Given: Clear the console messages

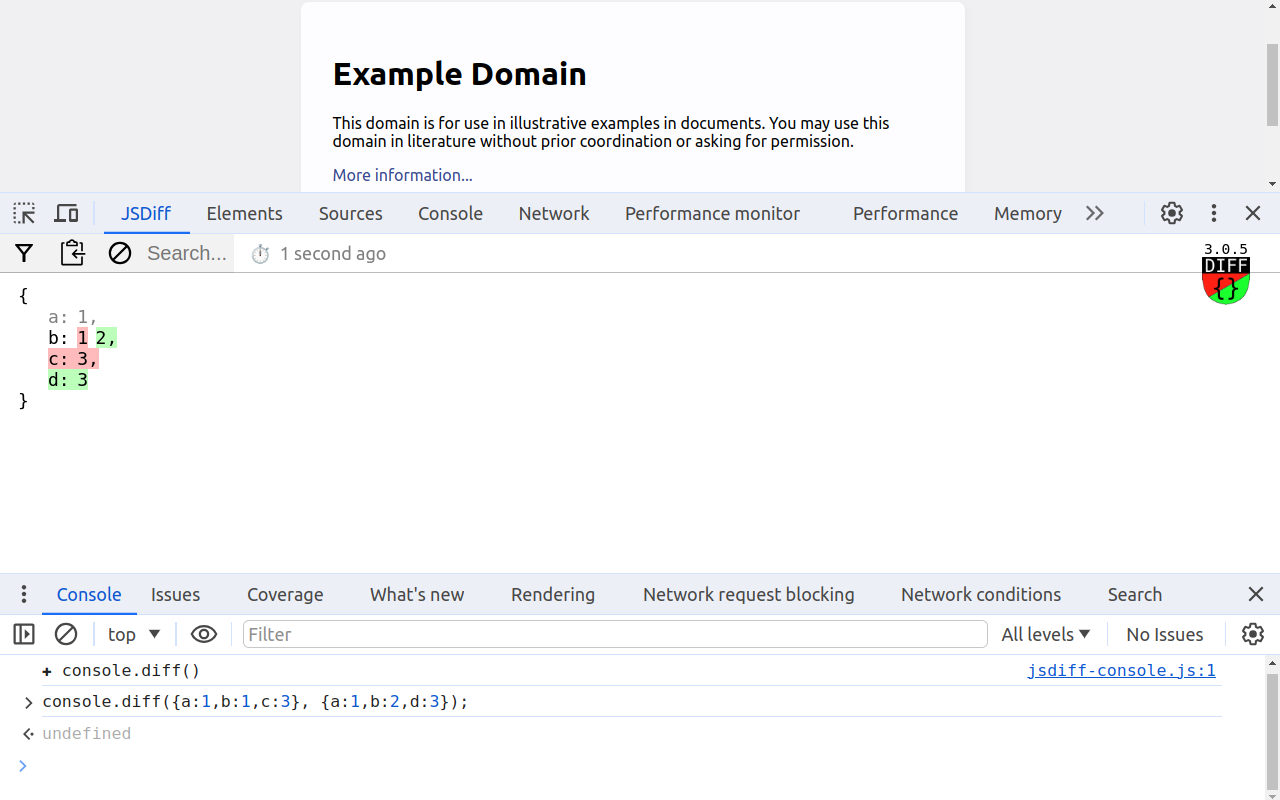Looking at the screenshot, I should click(x=66, y=634).
